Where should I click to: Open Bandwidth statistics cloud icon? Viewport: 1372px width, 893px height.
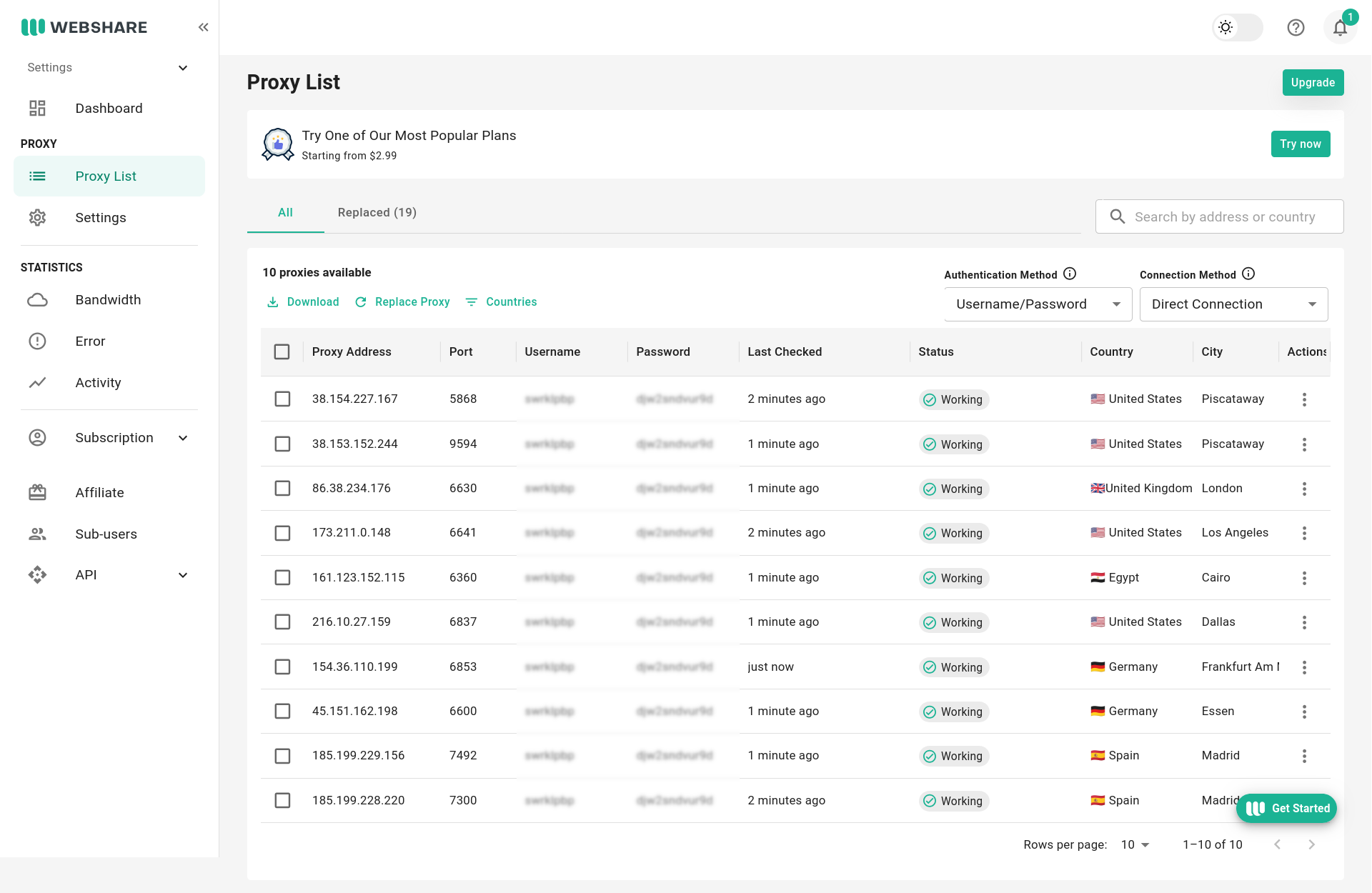pyautogui.click(x=37, y=300)
